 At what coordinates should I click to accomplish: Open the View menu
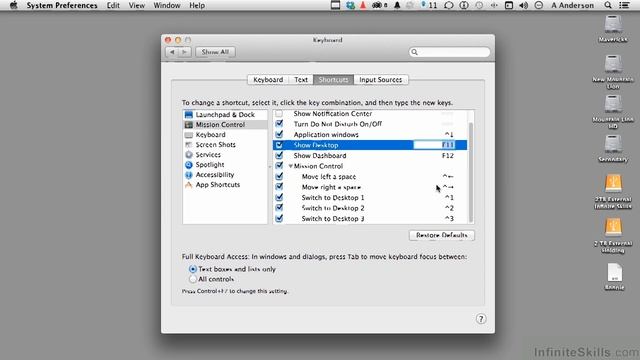[x=137, y=5]
